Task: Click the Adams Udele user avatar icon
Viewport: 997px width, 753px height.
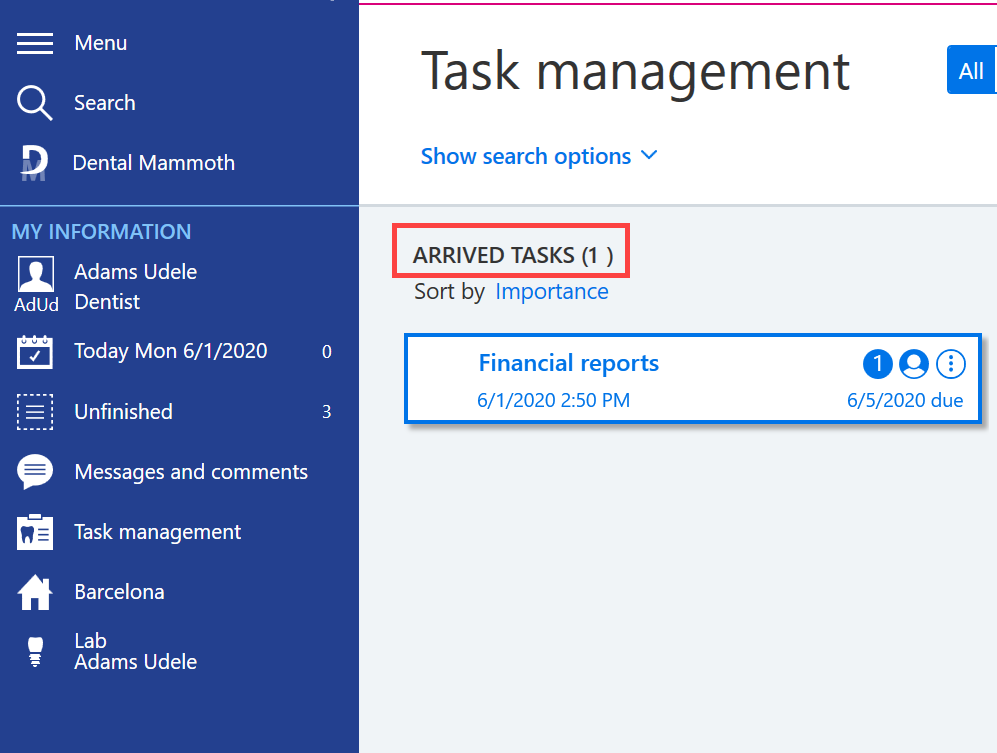Action: (x=36, y=274)
